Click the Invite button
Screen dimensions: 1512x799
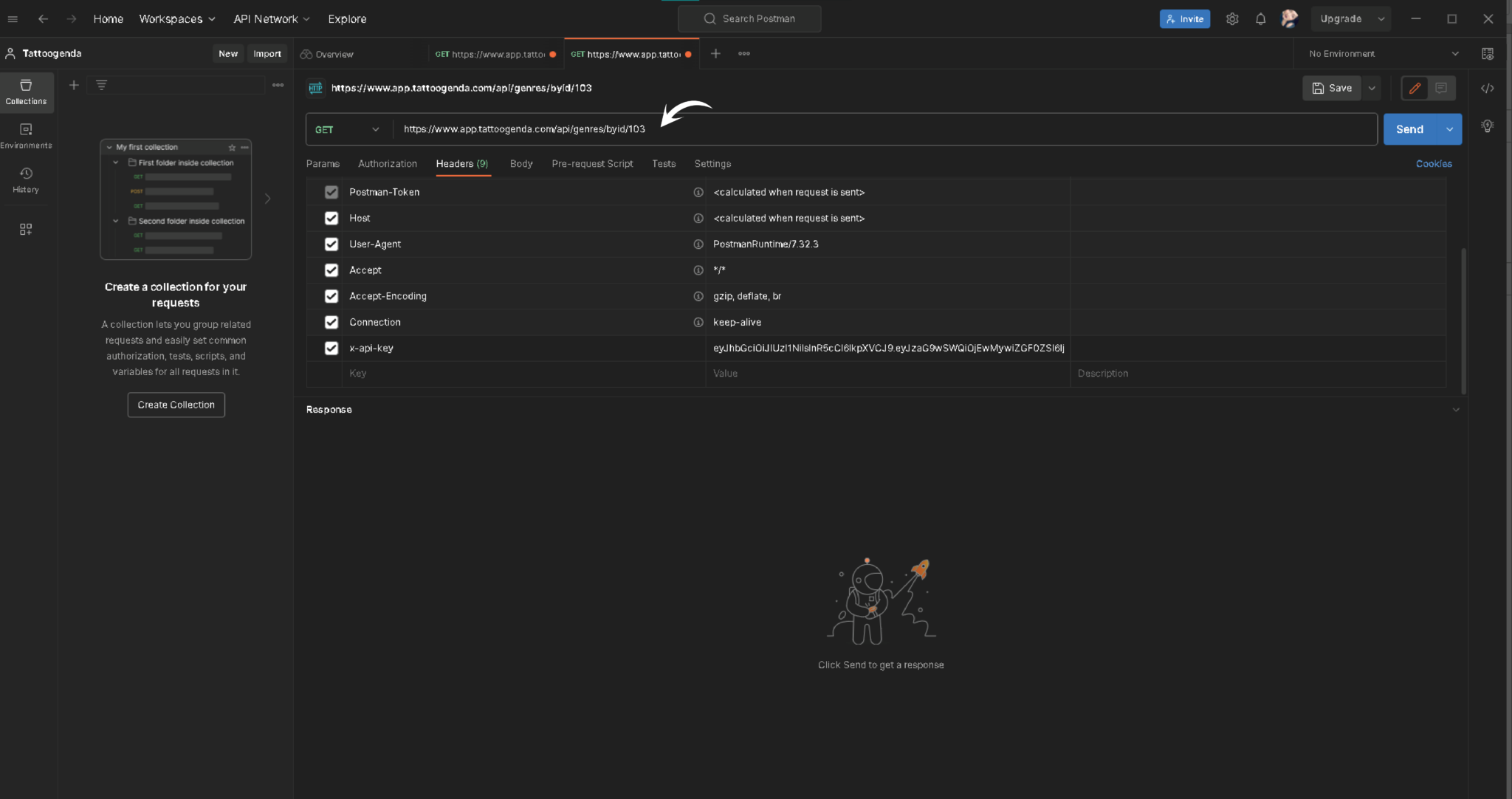pos(1185,19)
